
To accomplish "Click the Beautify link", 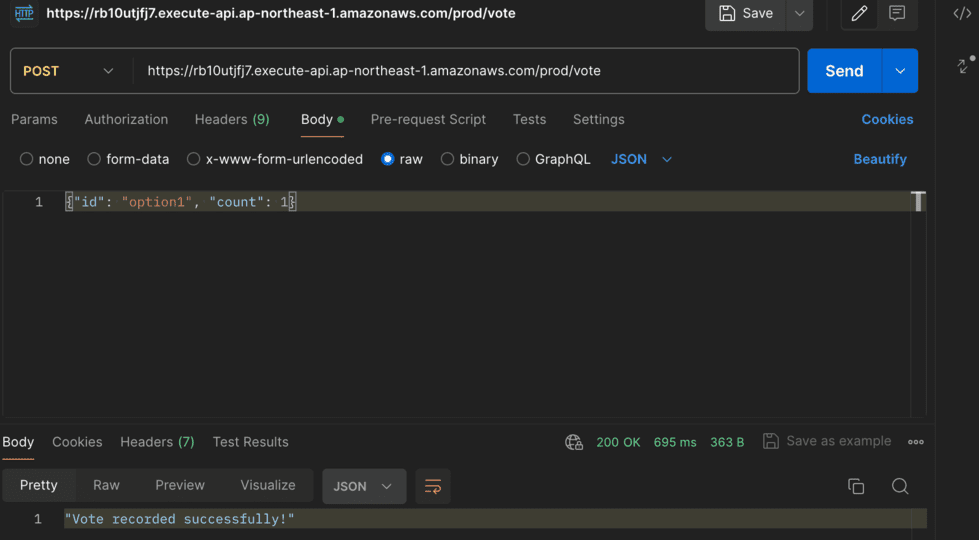I will pyautogui.click(x=880, y=159).
